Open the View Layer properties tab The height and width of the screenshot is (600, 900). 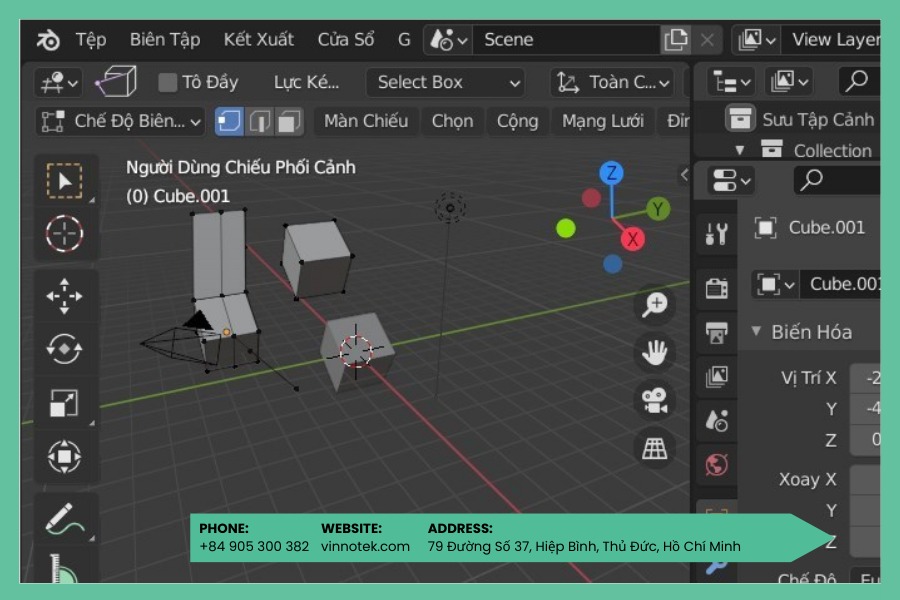[716, 377]
